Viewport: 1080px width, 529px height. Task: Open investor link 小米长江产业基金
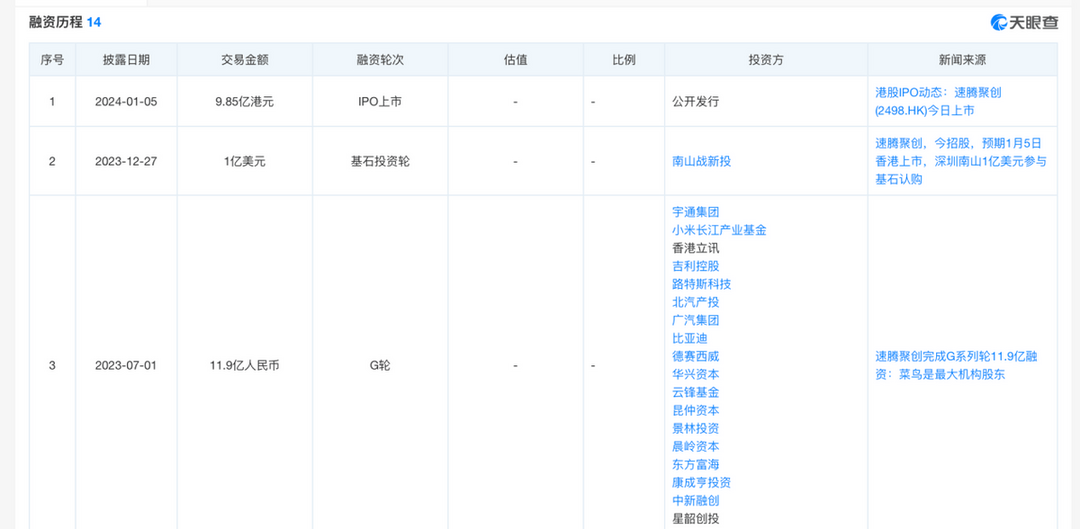coord(719,230)
